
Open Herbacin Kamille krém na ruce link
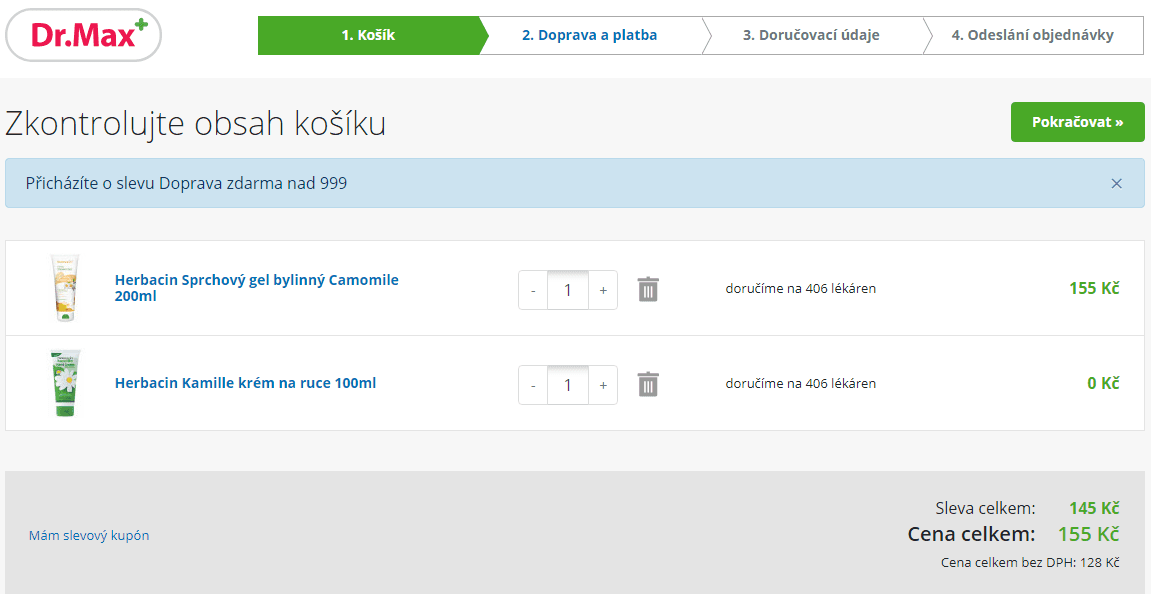click(x=245, y=383)
